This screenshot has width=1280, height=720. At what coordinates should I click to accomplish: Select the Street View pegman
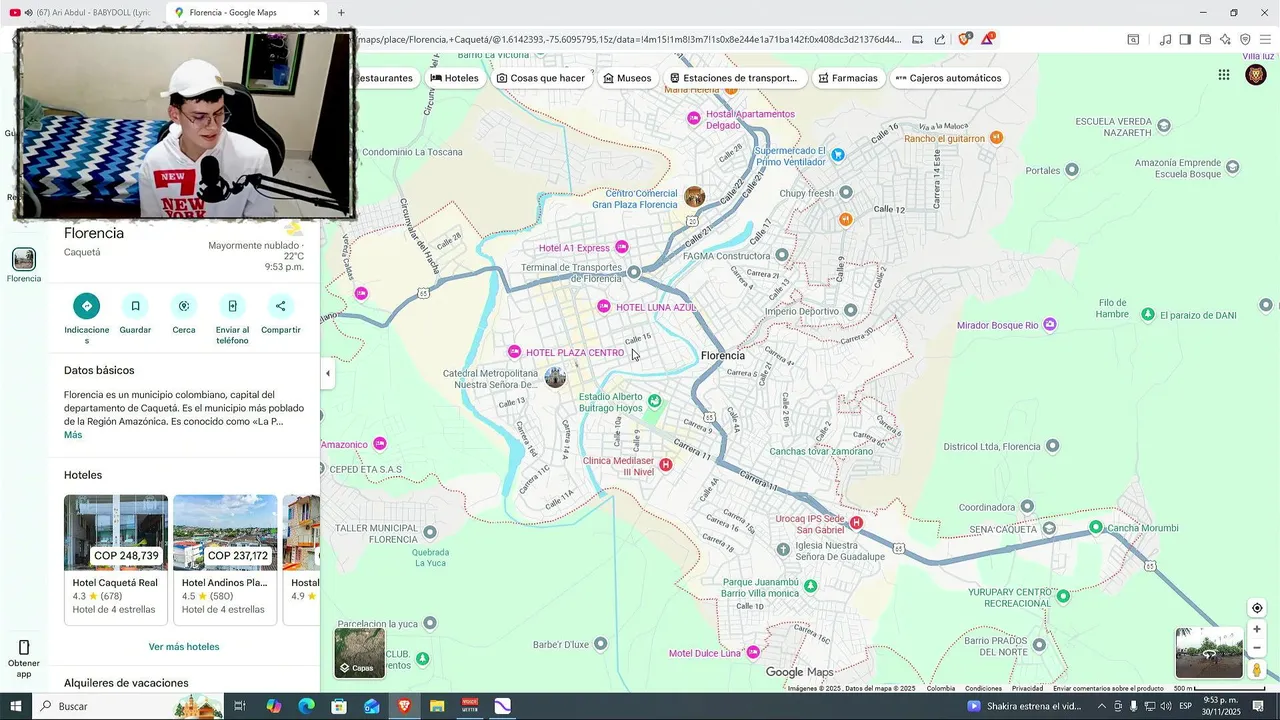(x=1257, y=669)
